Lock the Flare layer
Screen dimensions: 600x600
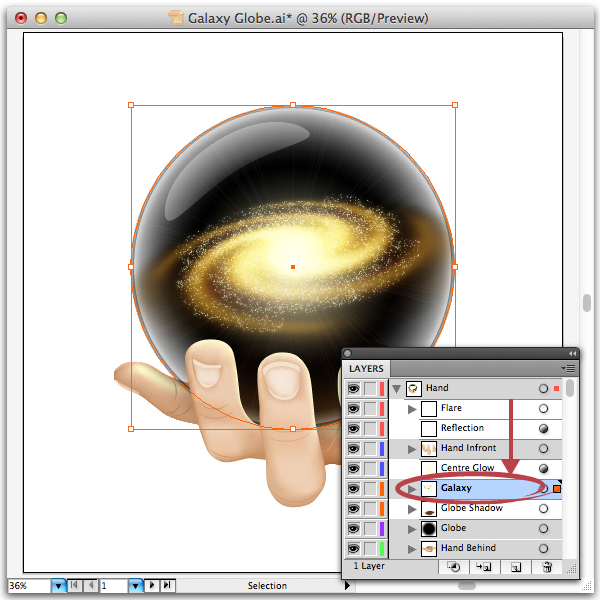pos(370,409)
